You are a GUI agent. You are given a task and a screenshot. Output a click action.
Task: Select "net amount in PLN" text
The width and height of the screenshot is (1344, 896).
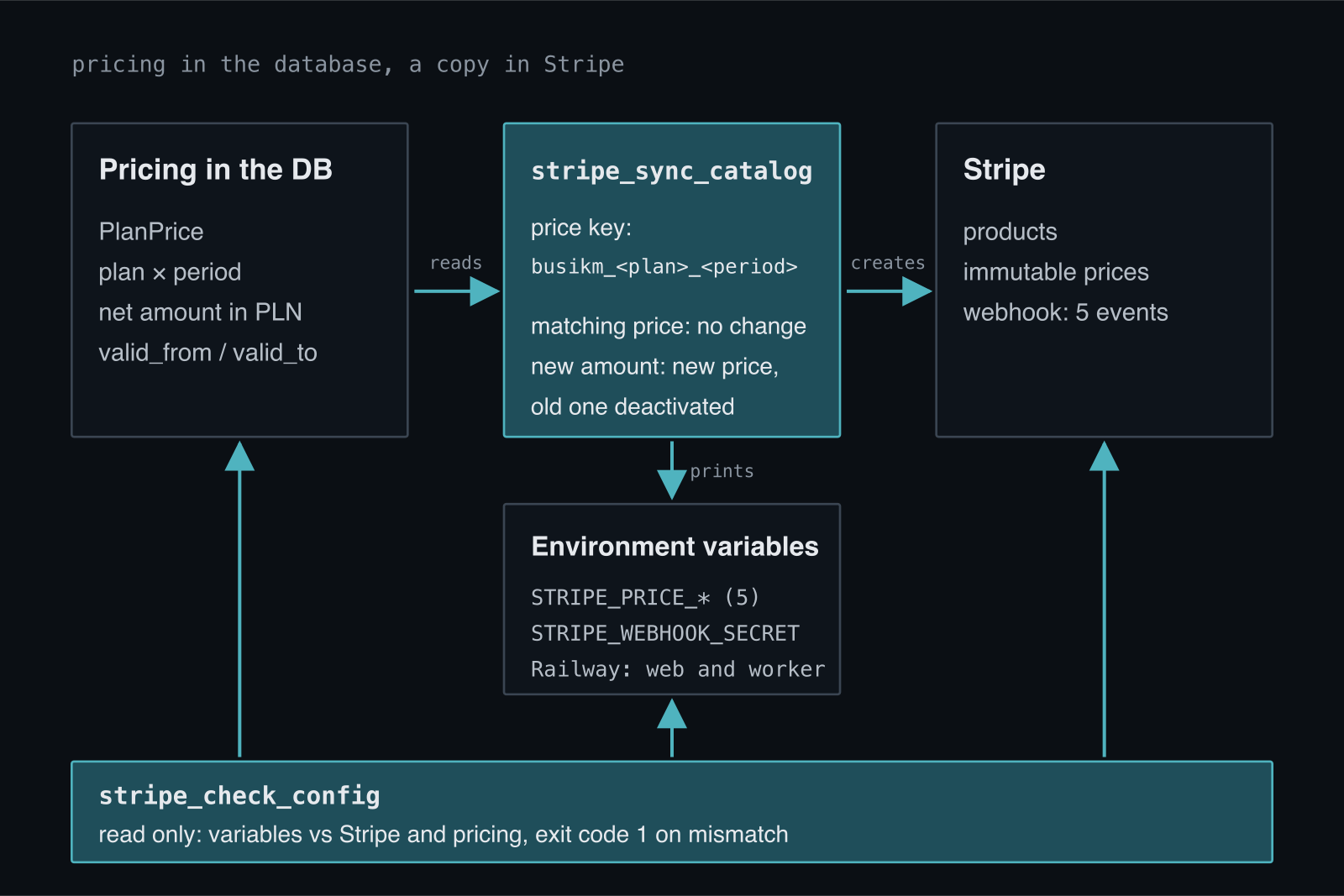pyautogui.click(x=200, y=312)
